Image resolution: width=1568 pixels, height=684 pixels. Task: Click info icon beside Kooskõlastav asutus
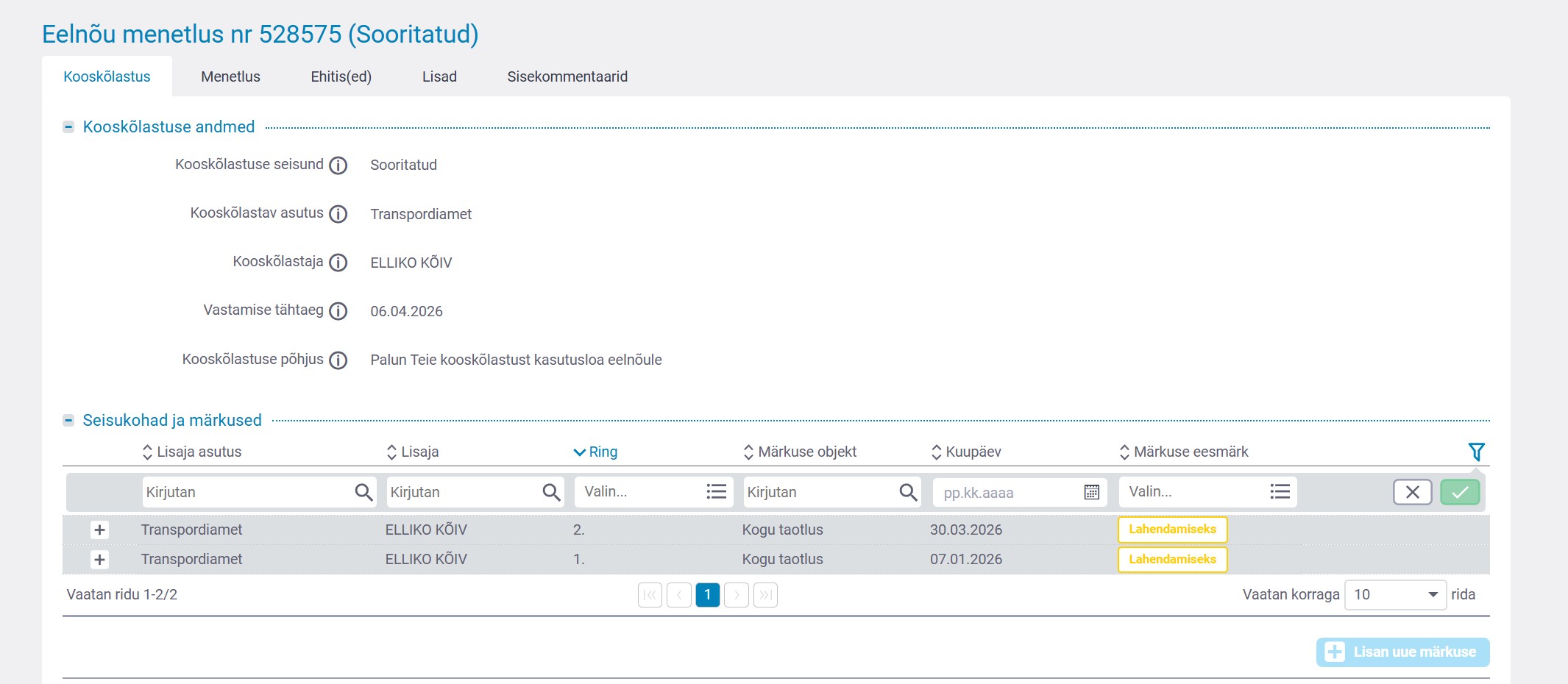(338, 214)
